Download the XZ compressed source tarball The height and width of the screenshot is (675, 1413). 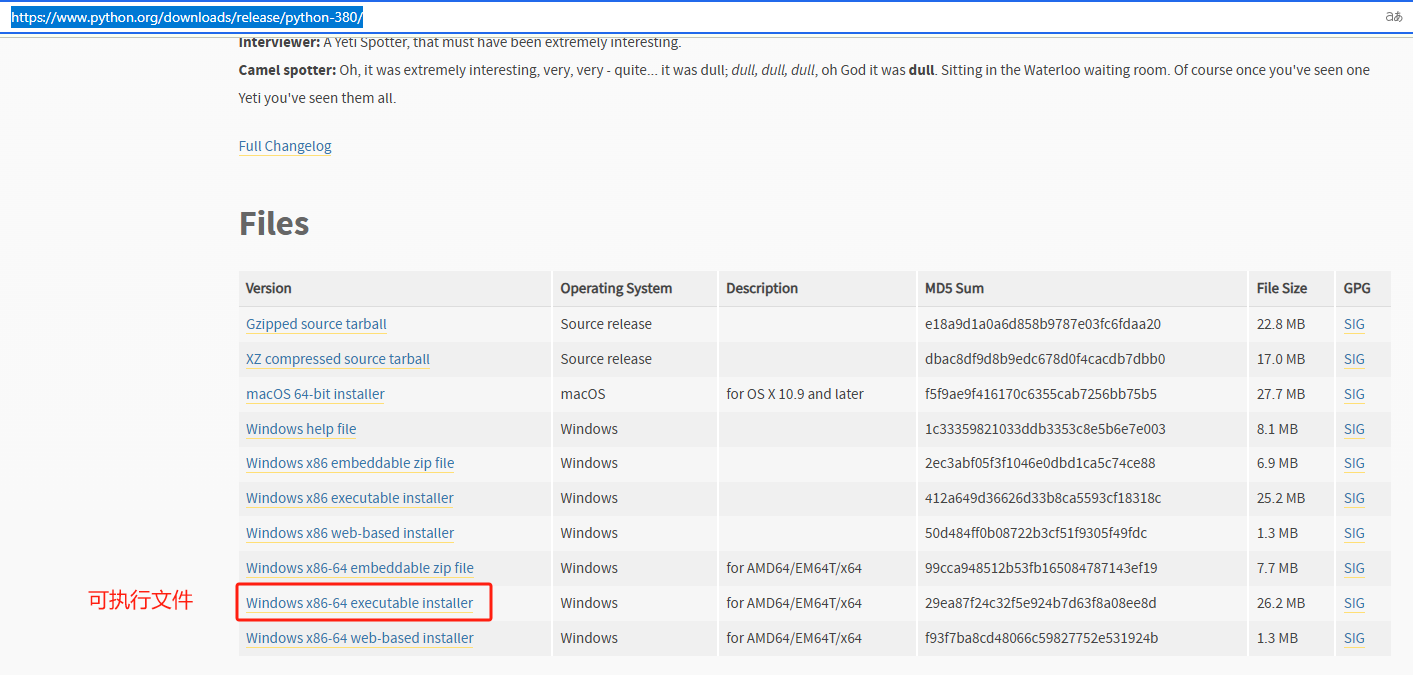338,359
